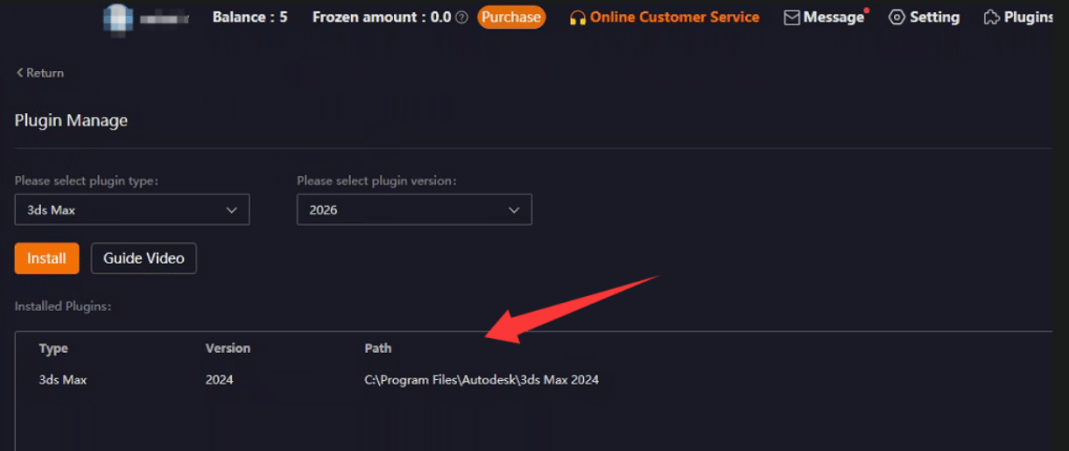Image resolution: width=1069 pixels, height=451 pixels.
Task: Click the Balance : 5 text
Action: pos(250,18)
